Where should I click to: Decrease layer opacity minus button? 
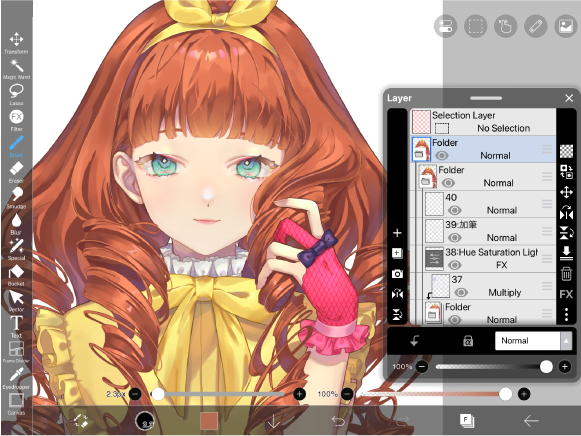click(x=422, y=367)
